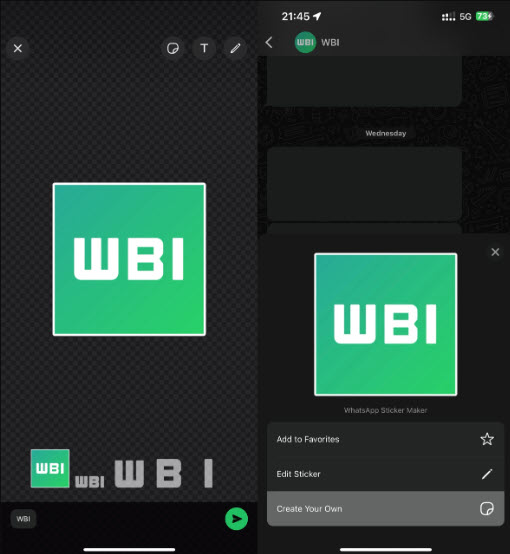Screen dimensions: 510x554
Task: Tap the WBI sticker preview in sheet
Action: pos(386,324)
